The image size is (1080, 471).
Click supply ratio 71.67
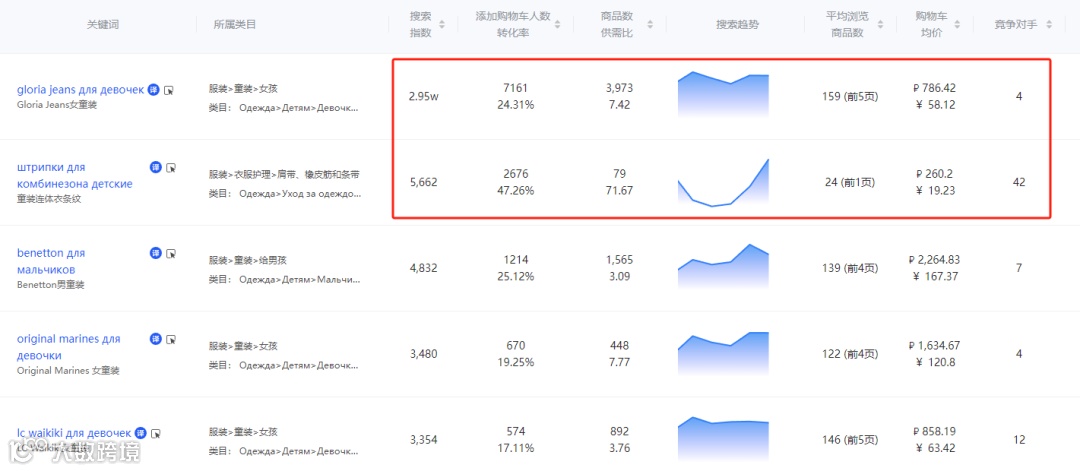(x=619, y=191)
